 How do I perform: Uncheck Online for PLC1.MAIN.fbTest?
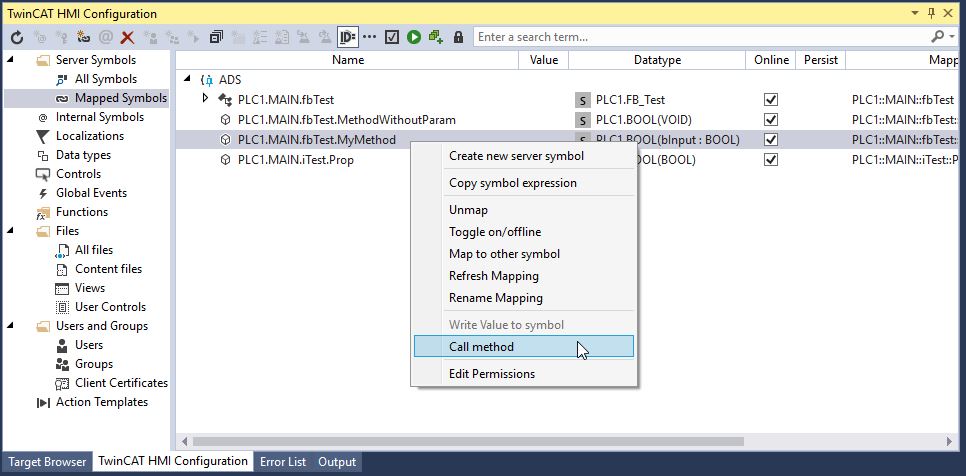[x=771, y=99]
